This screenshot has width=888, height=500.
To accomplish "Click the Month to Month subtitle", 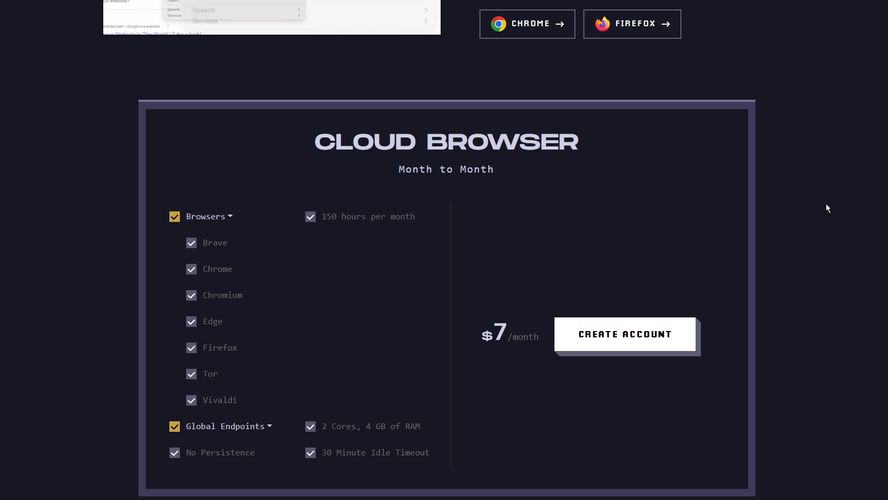I will 446,169.
